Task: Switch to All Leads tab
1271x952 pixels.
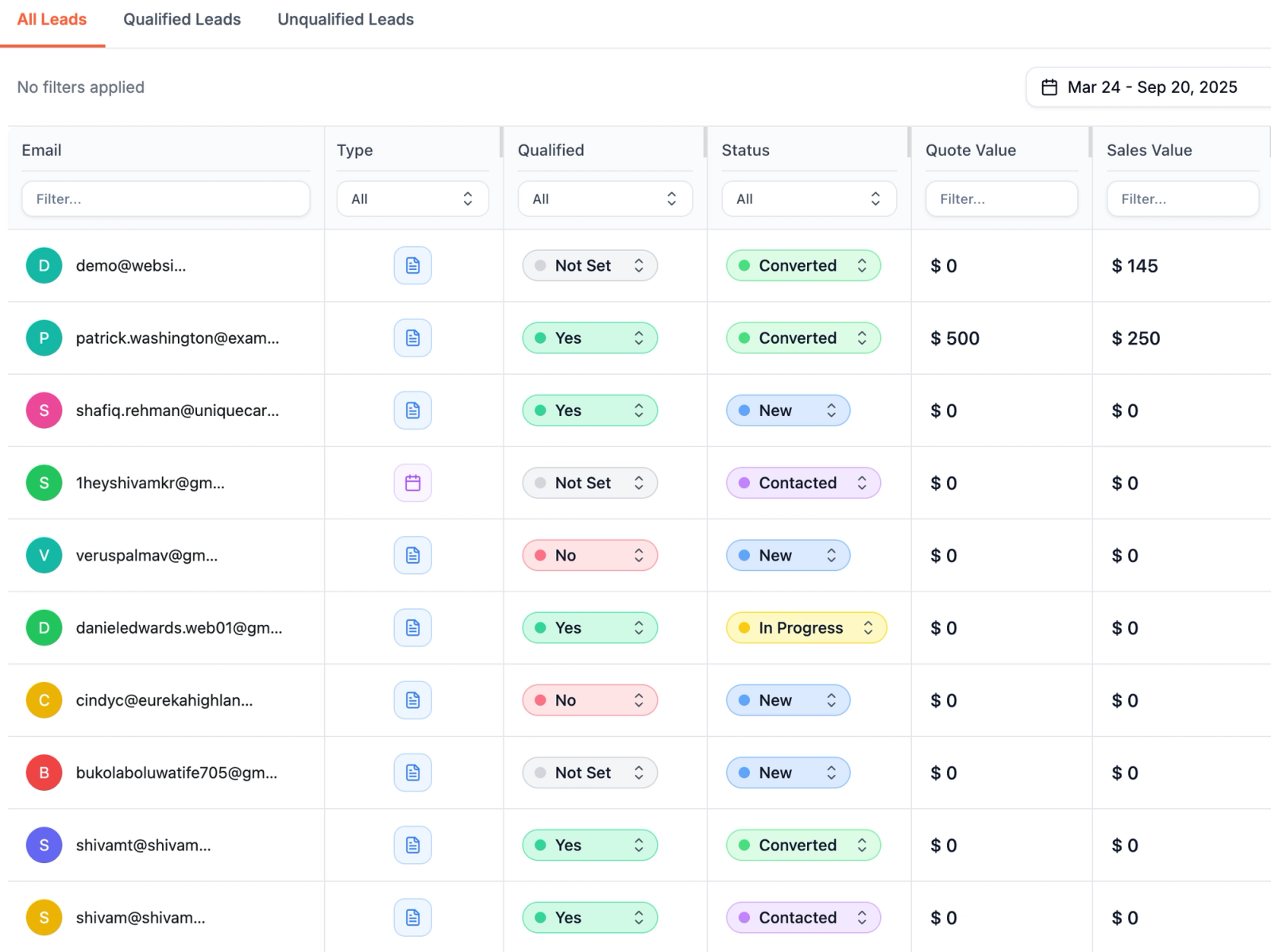Action: pyautogui.click(x=52, y=20)
